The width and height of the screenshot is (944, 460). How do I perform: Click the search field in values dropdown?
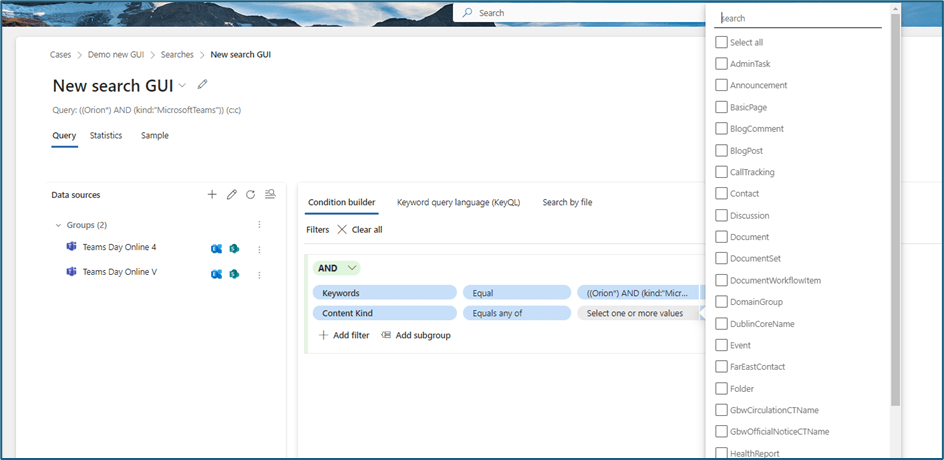click(x=800, y=18)
